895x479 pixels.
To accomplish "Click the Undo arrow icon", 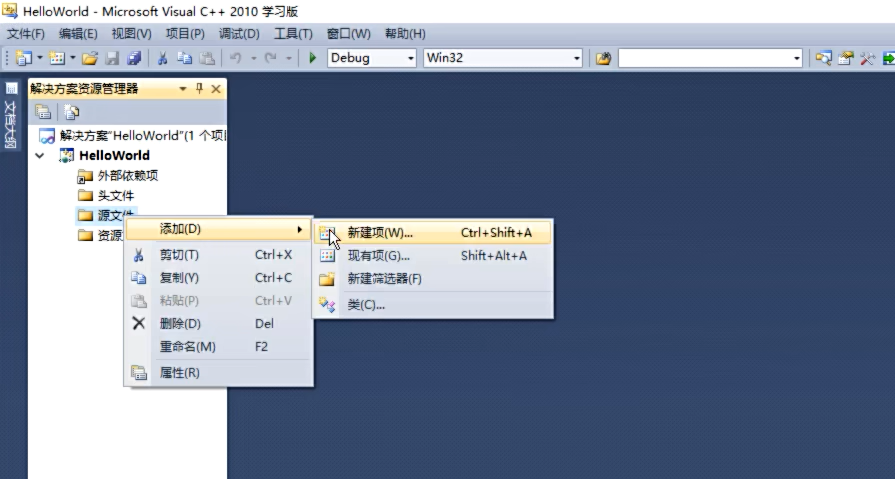I will pyautogui.click(x=236, y=58).
